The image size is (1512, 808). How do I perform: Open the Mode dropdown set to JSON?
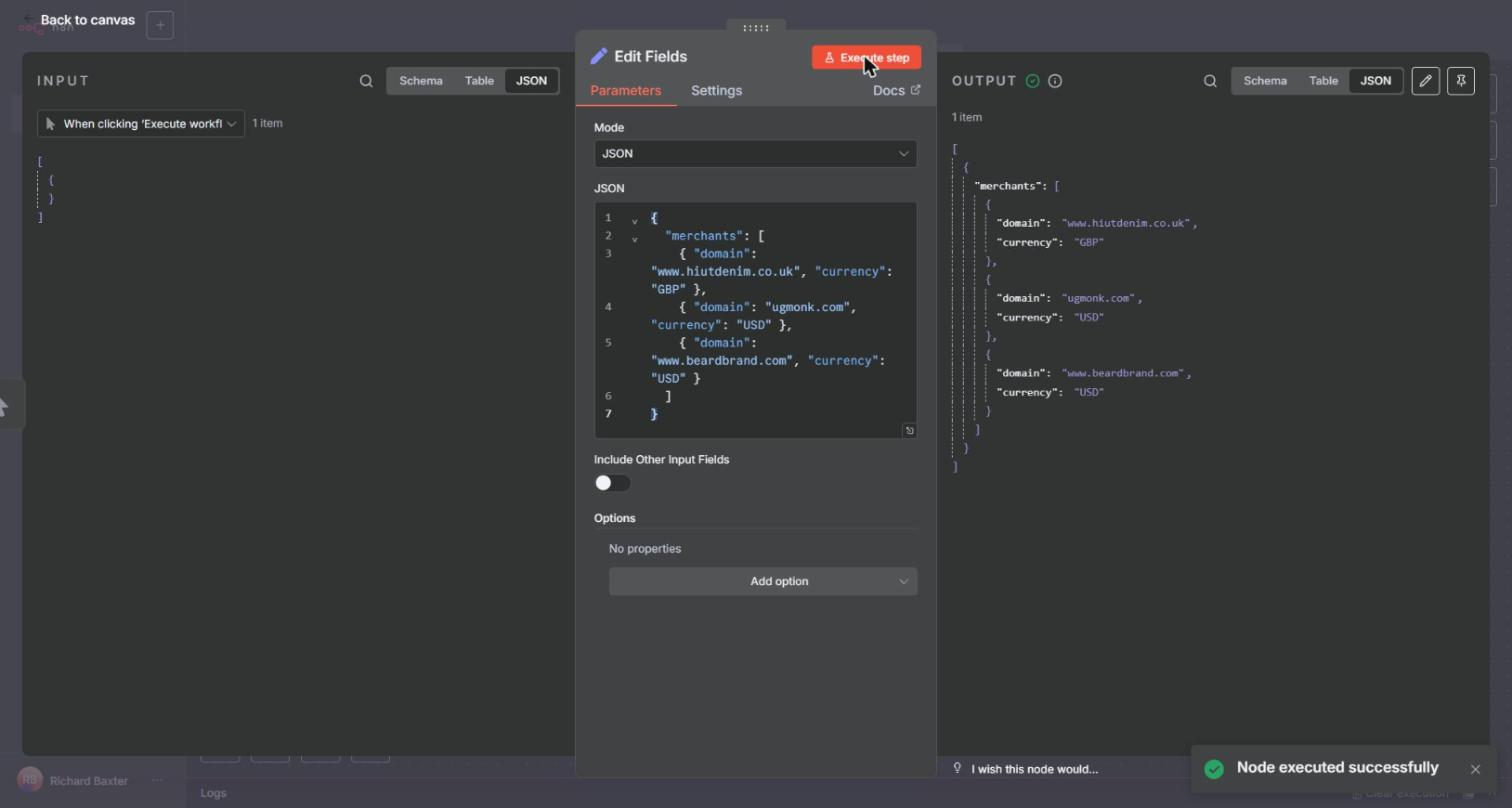coord(755,153)
